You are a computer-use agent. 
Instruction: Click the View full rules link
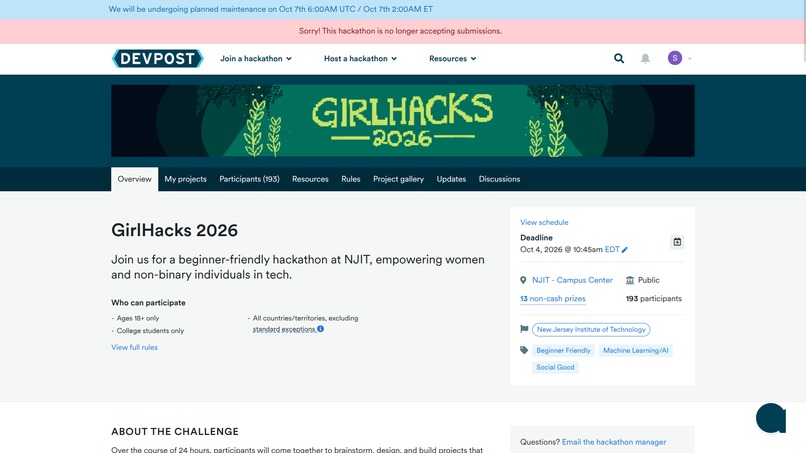click(x=134, y=348)
